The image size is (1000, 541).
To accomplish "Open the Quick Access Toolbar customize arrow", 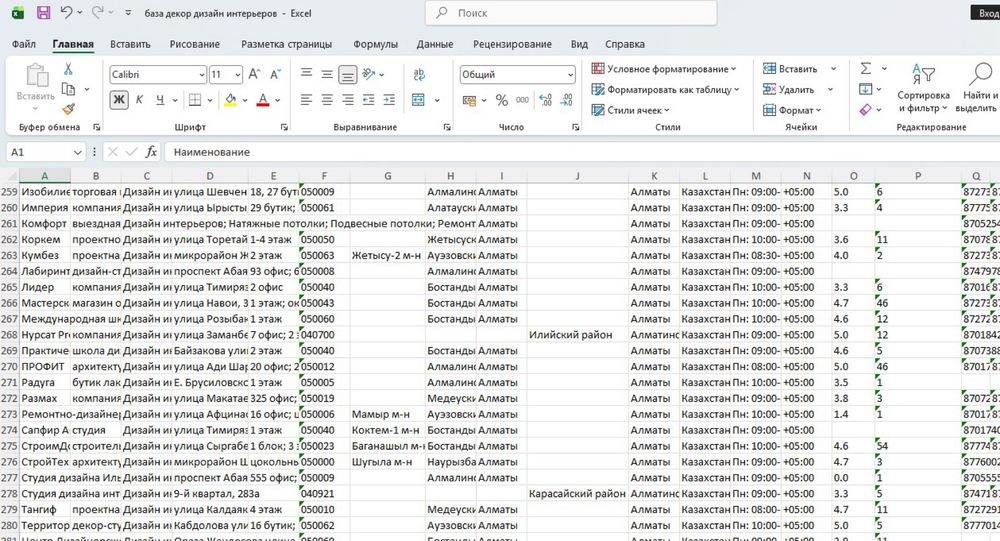I will 128,13.
